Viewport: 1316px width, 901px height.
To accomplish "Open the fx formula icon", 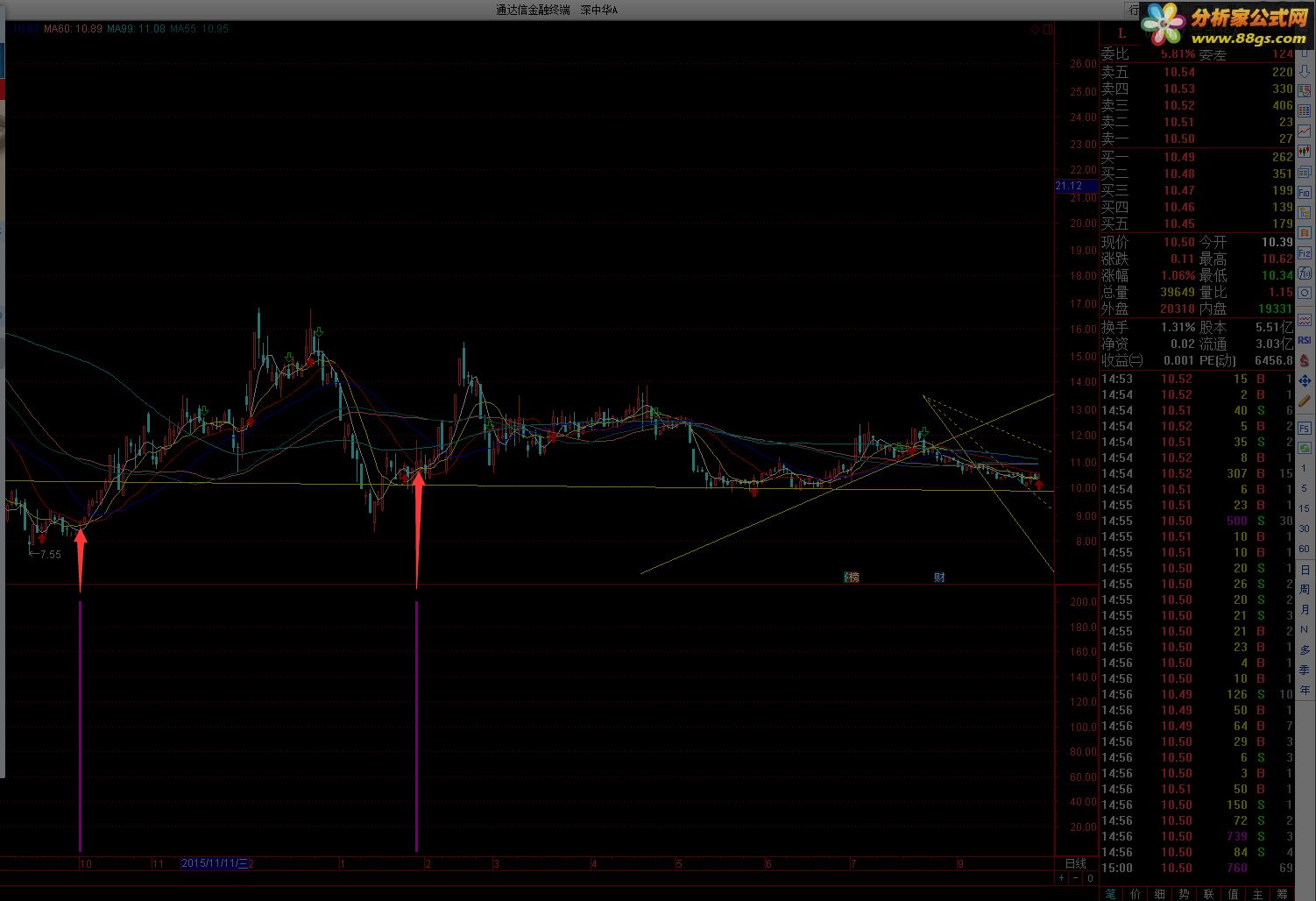I will click(x=1305, y=273).
